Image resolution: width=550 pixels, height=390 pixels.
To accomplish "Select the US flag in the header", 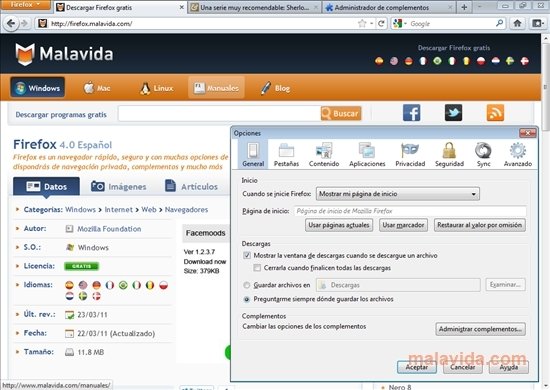I will click(394, 61).
